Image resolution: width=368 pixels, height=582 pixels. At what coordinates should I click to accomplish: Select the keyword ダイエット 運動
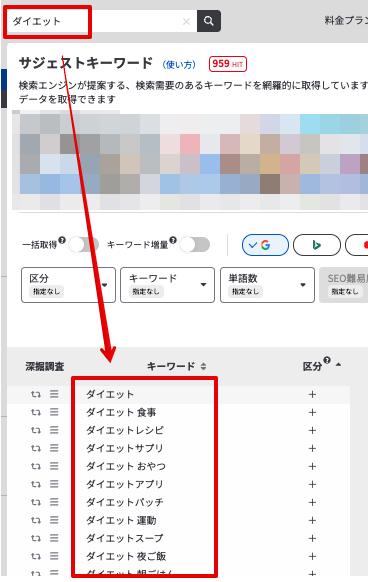[121, 520]
